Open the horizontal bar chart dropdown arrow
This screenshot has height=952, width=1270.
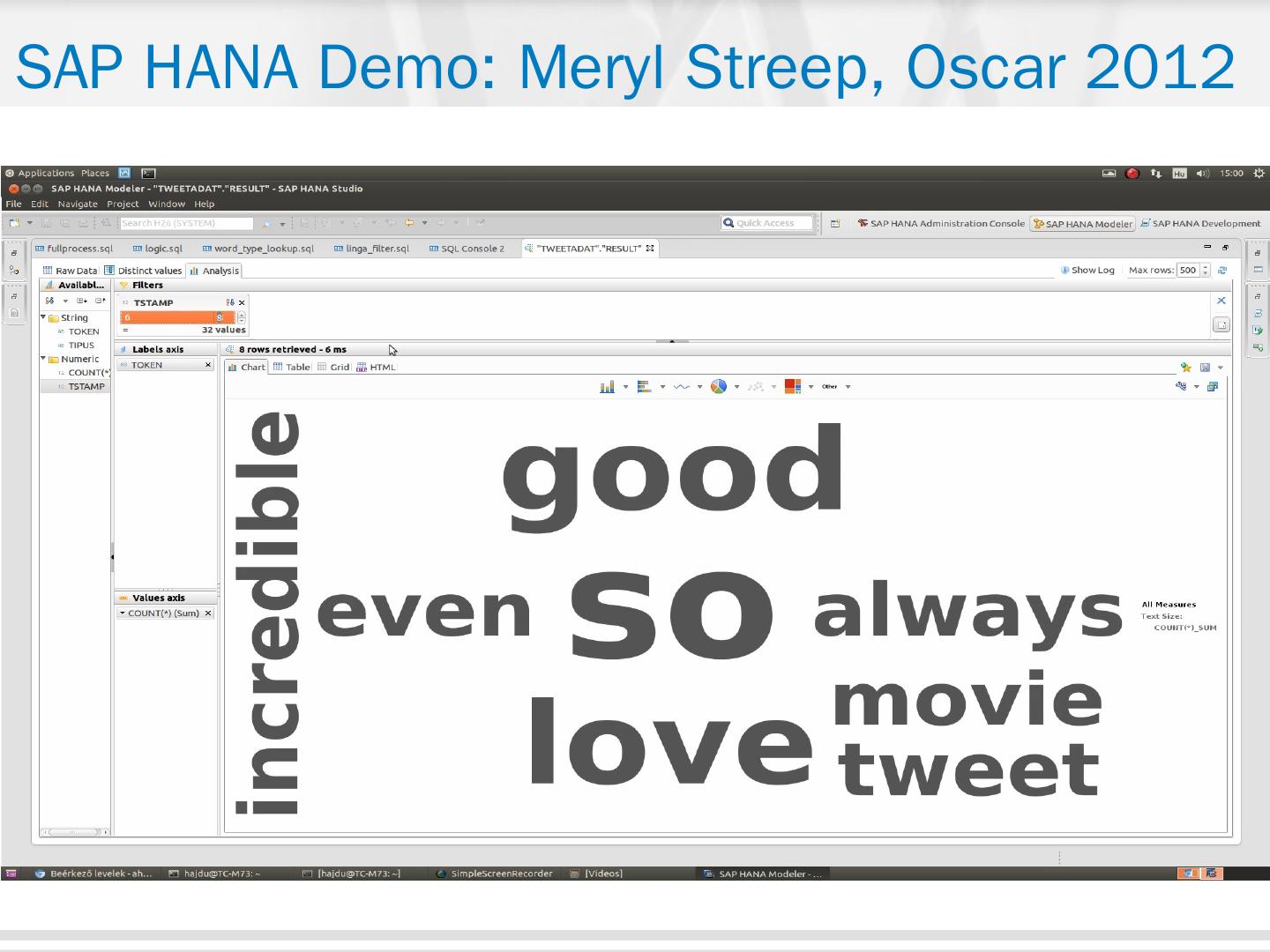click(x=662, y=387)
